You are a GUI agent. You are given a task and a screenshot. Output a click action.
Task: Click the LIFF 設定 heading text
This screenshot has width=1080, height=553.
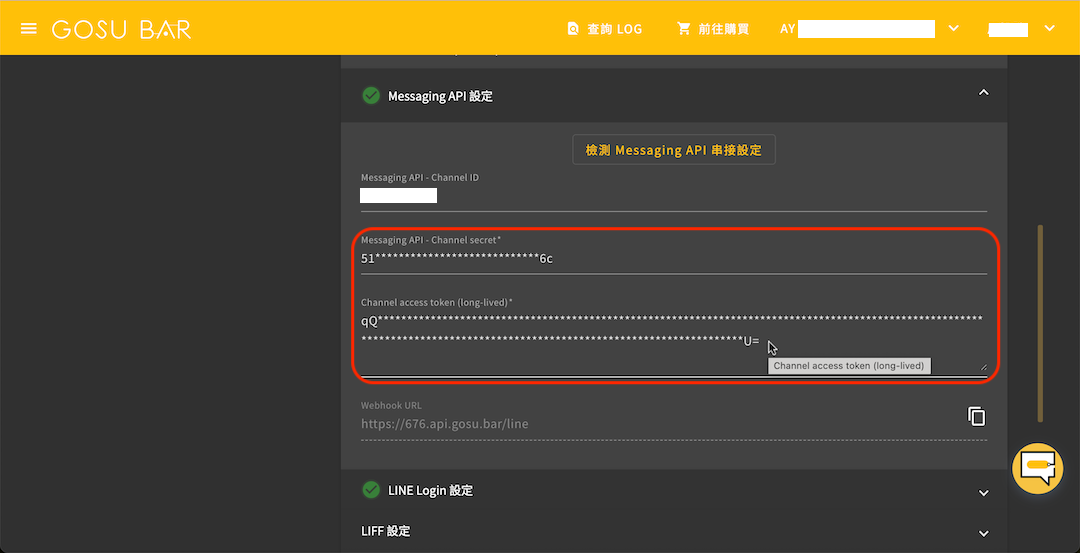pos(386,531)
